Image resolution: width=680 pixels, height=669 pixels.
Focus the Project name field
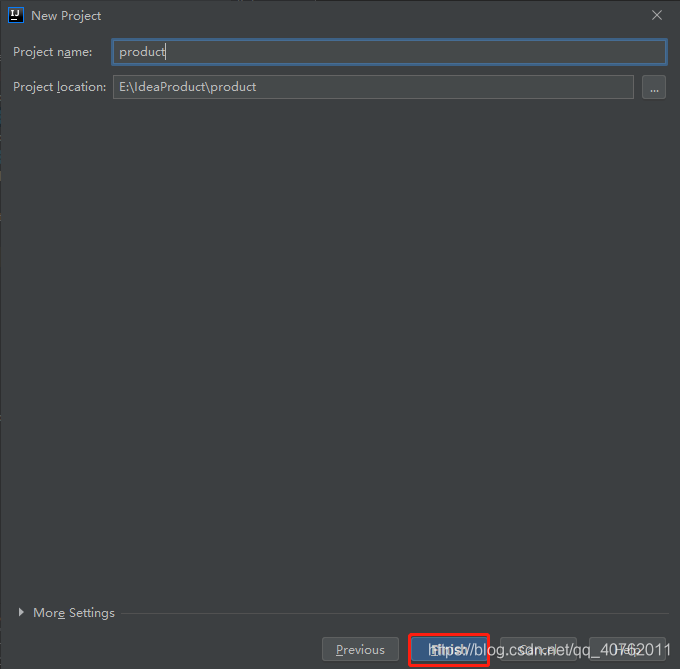[389, 52]
